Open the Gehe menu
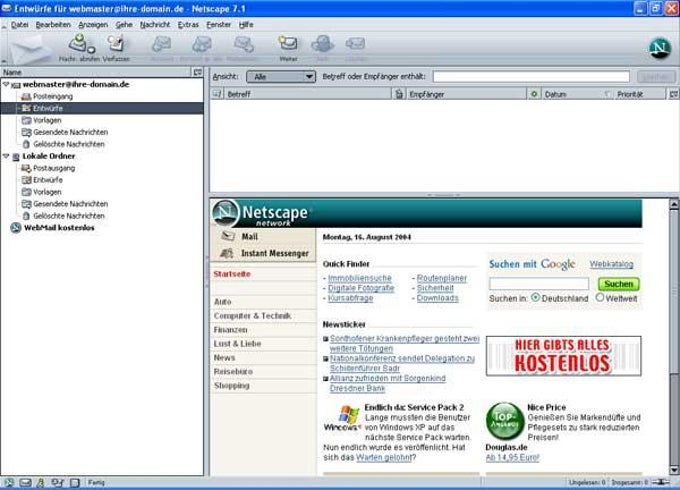680x490 pixels. coord(124,25)
